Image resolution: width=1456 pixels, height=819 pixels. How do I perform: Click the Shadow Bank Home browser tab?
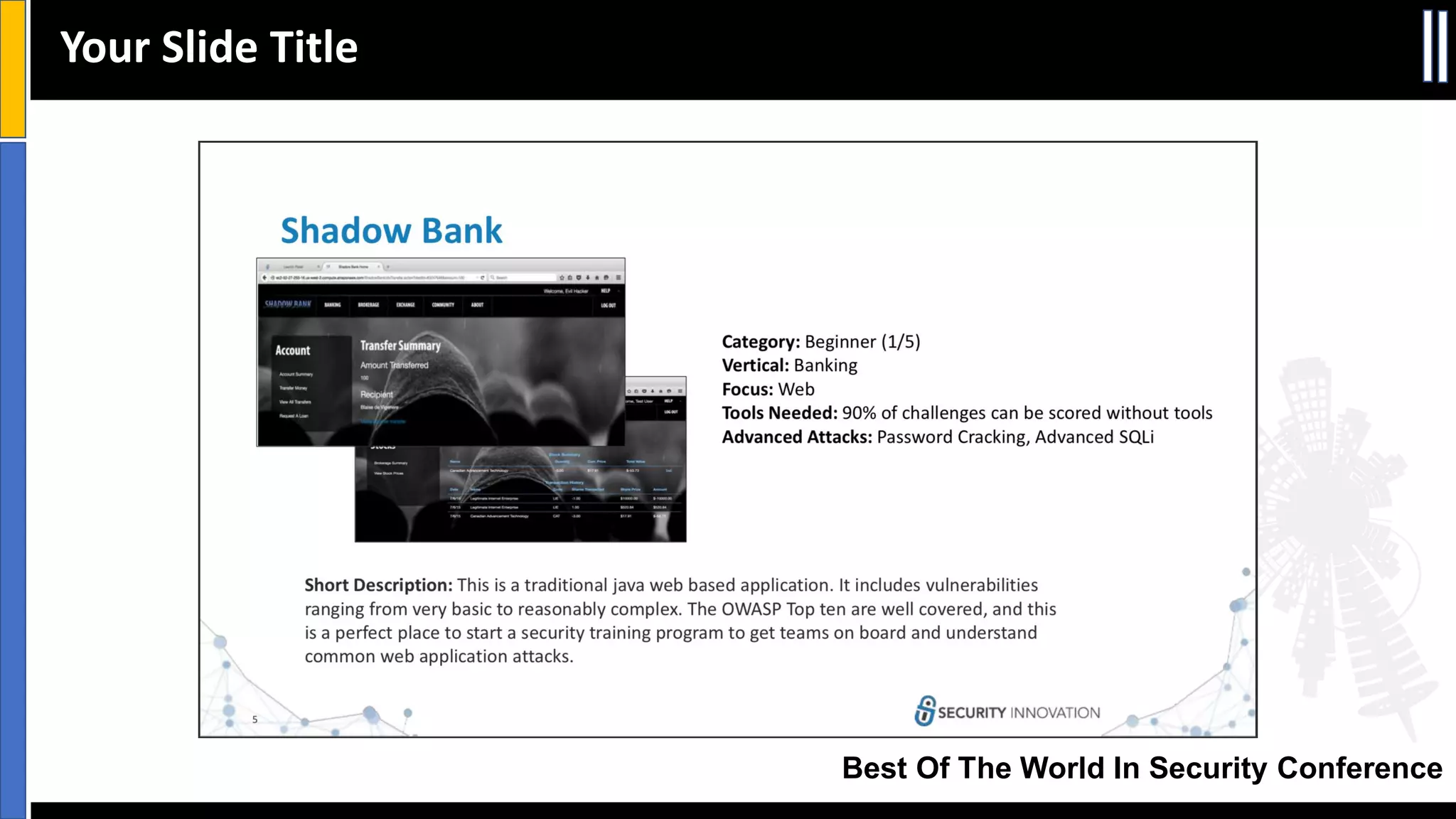click(353, 267)
